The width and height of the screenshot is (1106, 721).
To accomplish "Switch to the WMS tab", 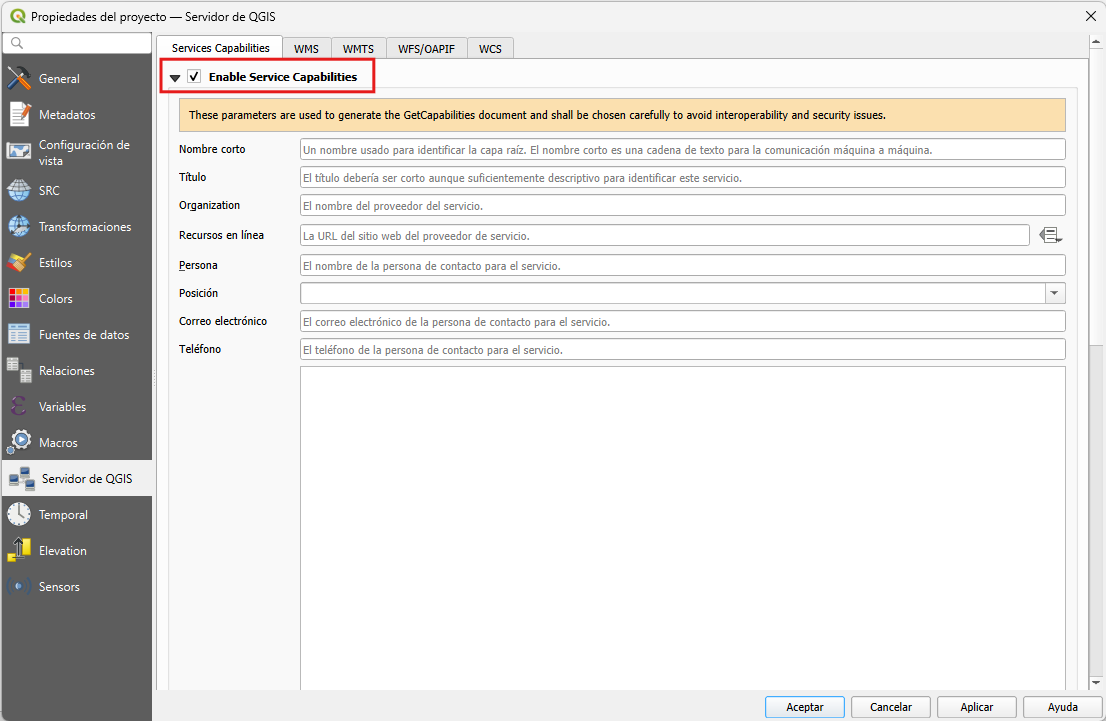I will click(x=306, y=48).
